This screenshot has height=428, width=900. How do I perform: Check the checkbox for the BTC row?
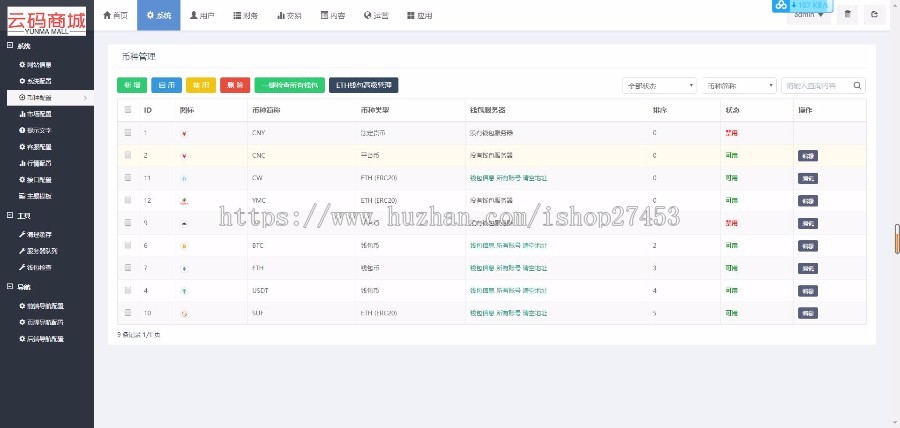(128, 245)
